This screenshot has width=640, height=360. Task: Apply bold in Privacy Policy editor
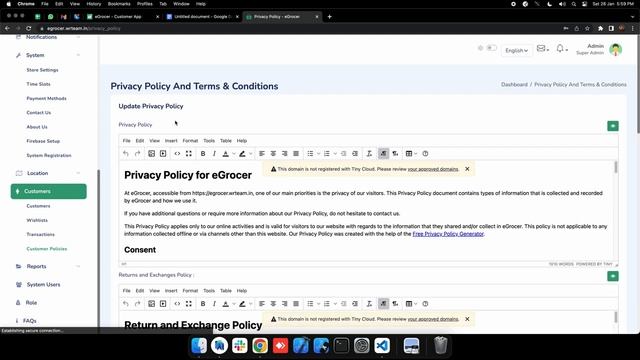203,153
